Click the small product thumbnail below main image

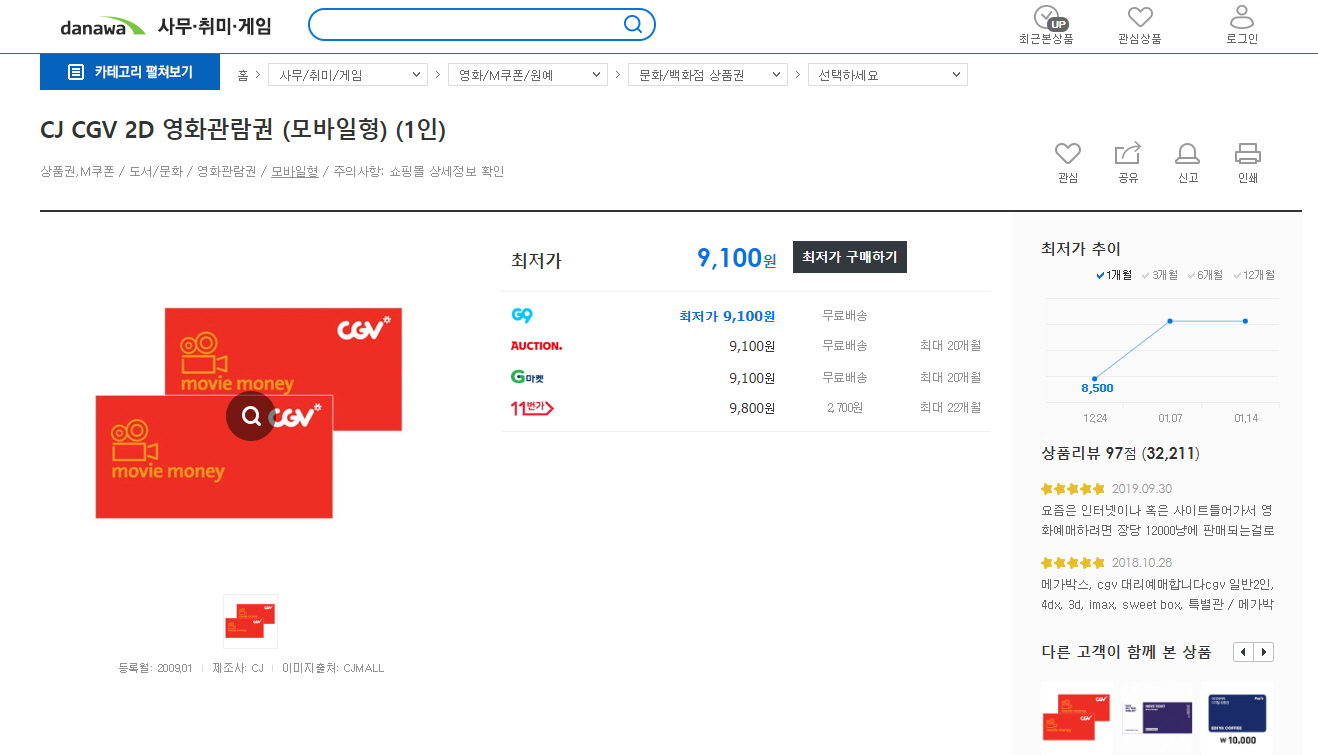tap(250, 621)
